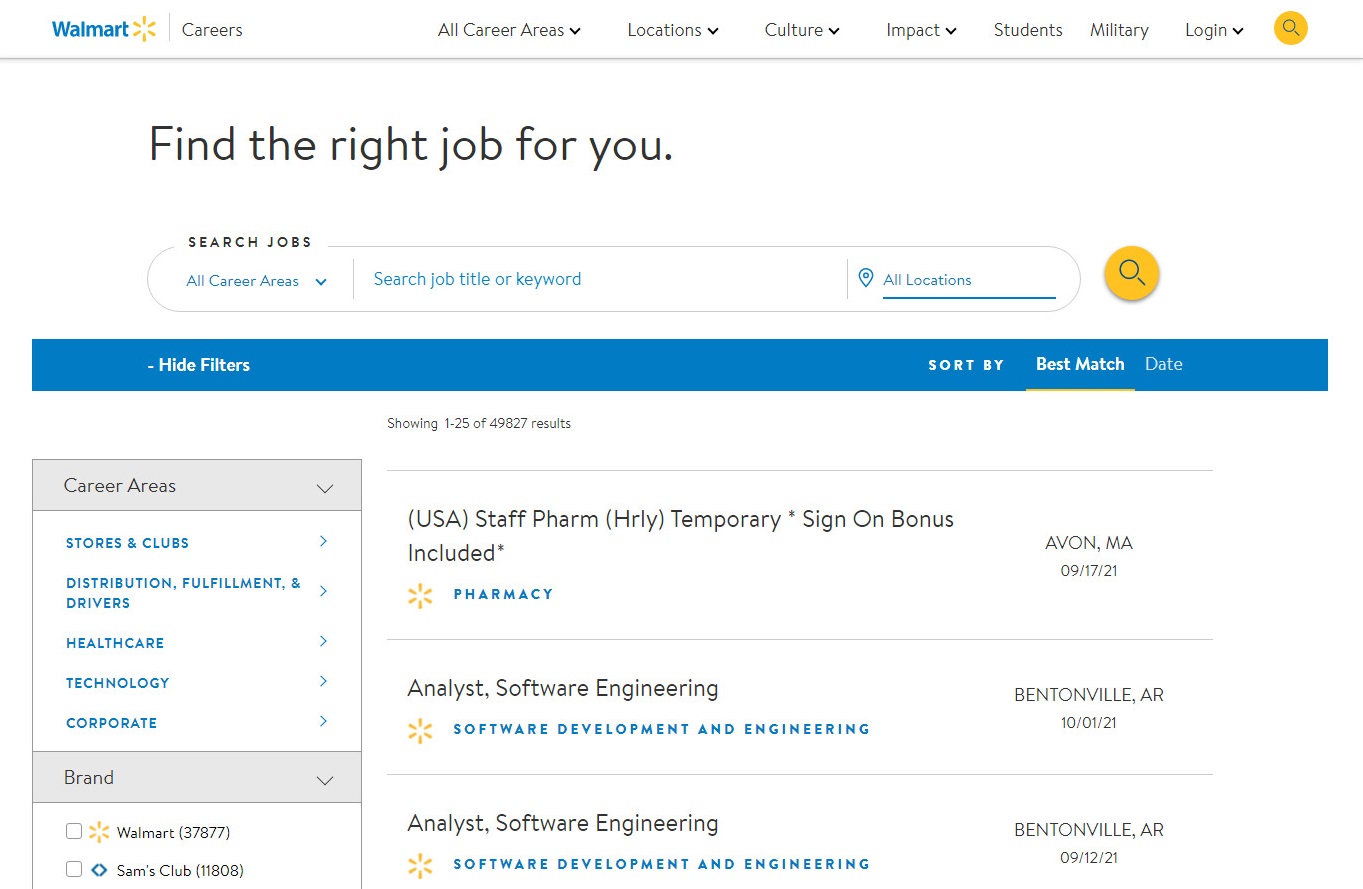Click the Walmart logo in header
The width and height of the screenshot is (1363, 889).
(x=104, y=29)
